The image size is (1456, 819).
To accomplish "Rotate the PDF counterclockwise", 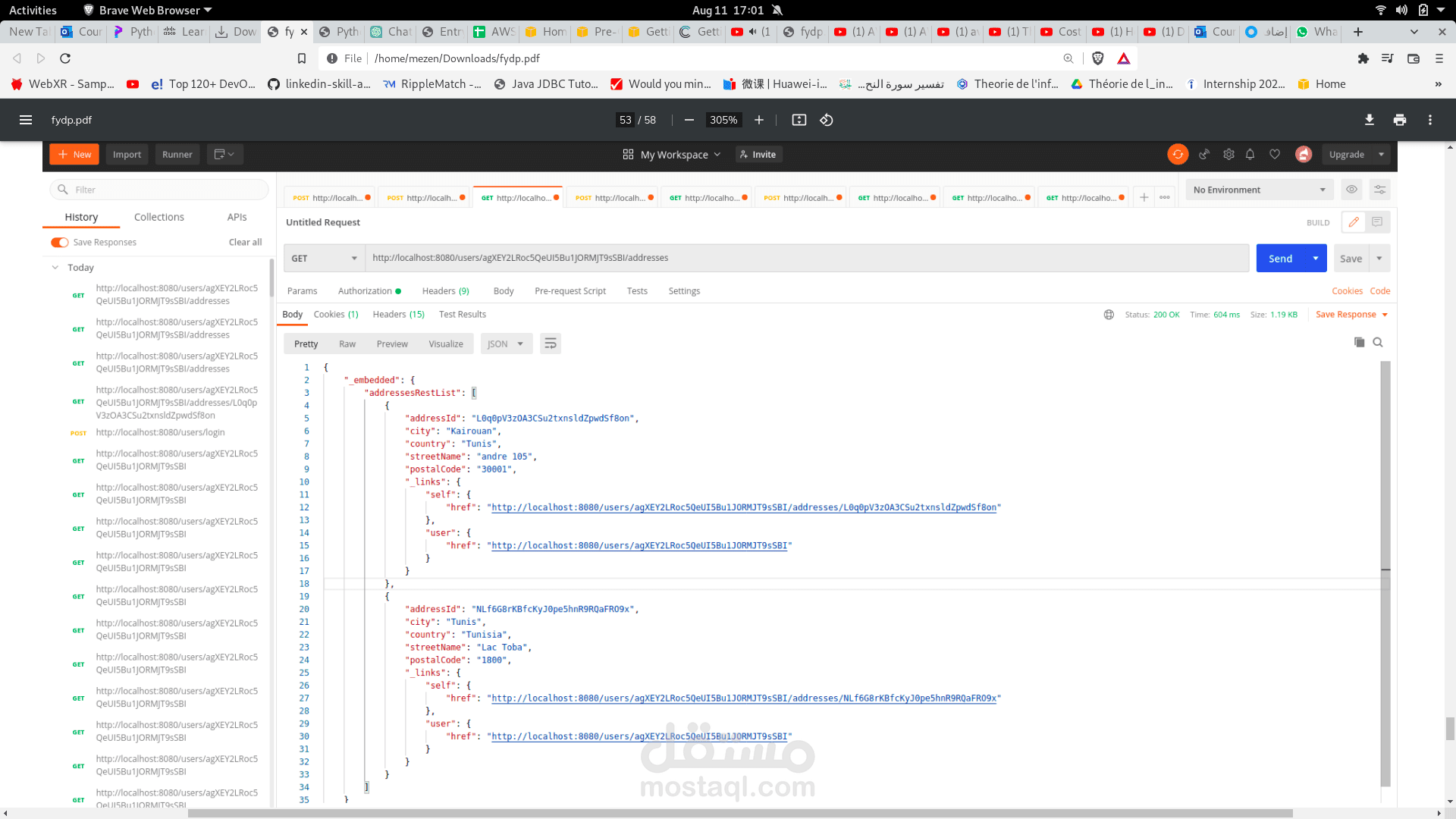I will pos(827,120).
